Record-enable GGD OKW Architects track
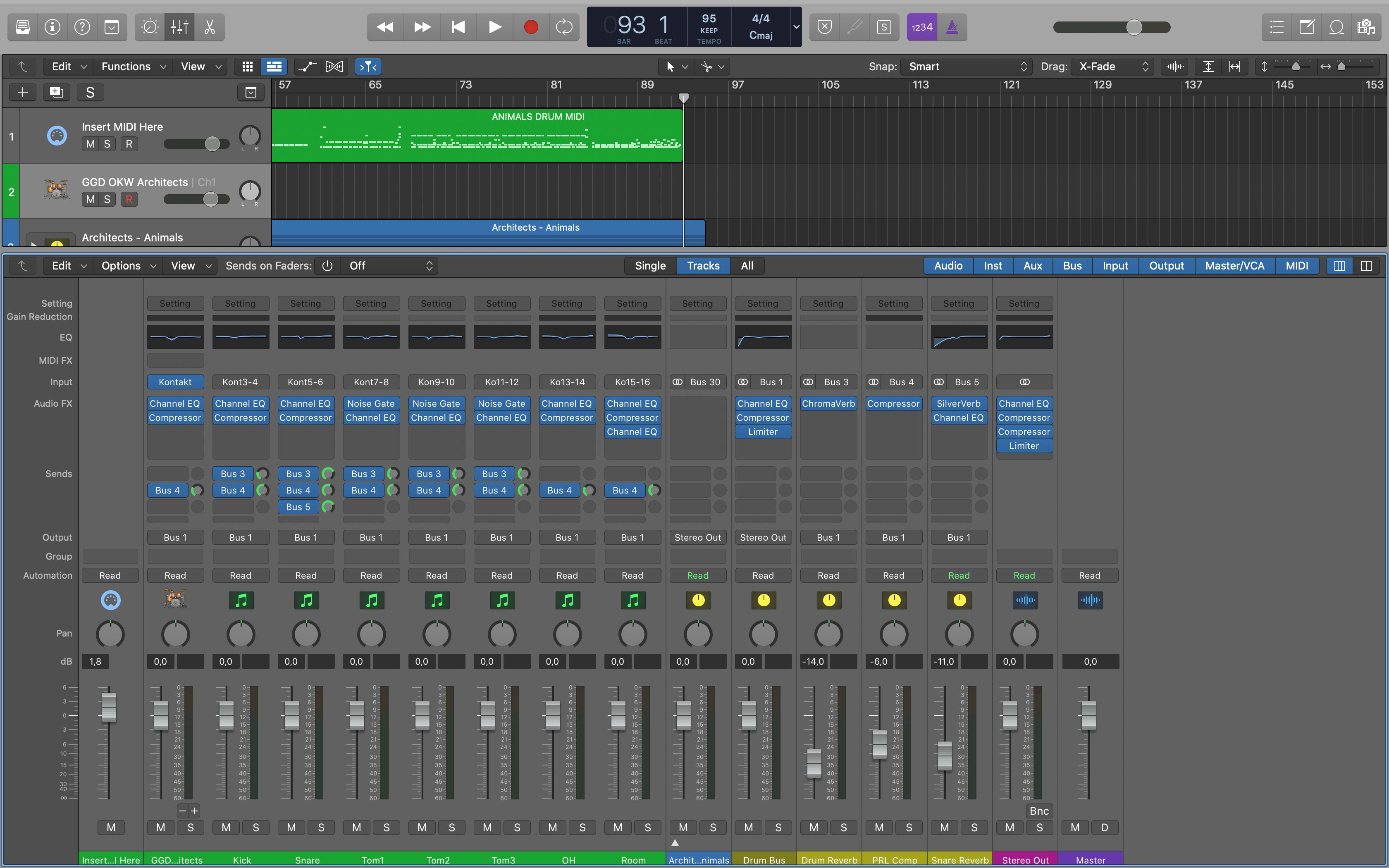1389x868 pixels. 129,199
